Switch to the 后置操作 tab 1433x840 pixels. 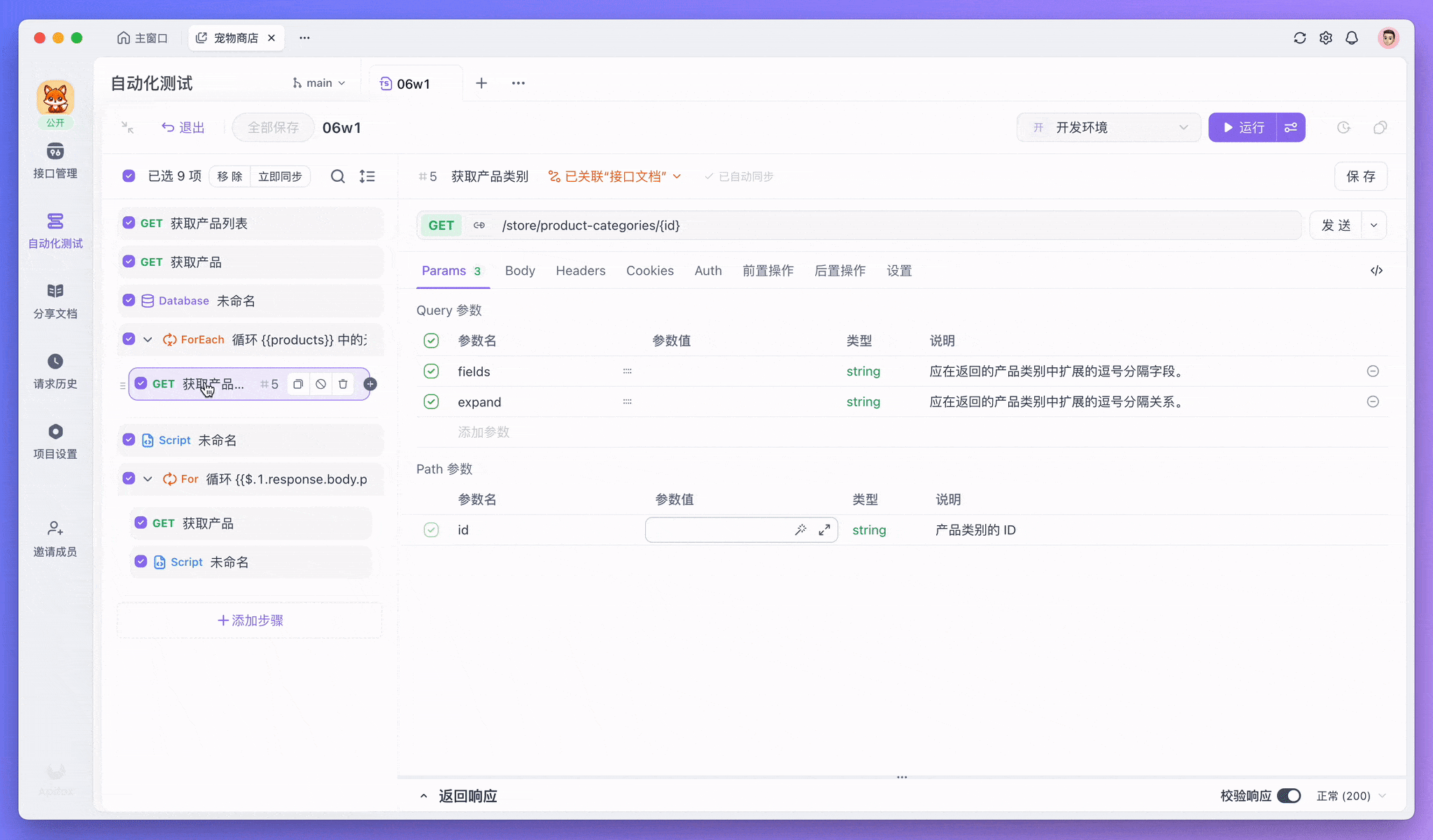pos(840,271)
